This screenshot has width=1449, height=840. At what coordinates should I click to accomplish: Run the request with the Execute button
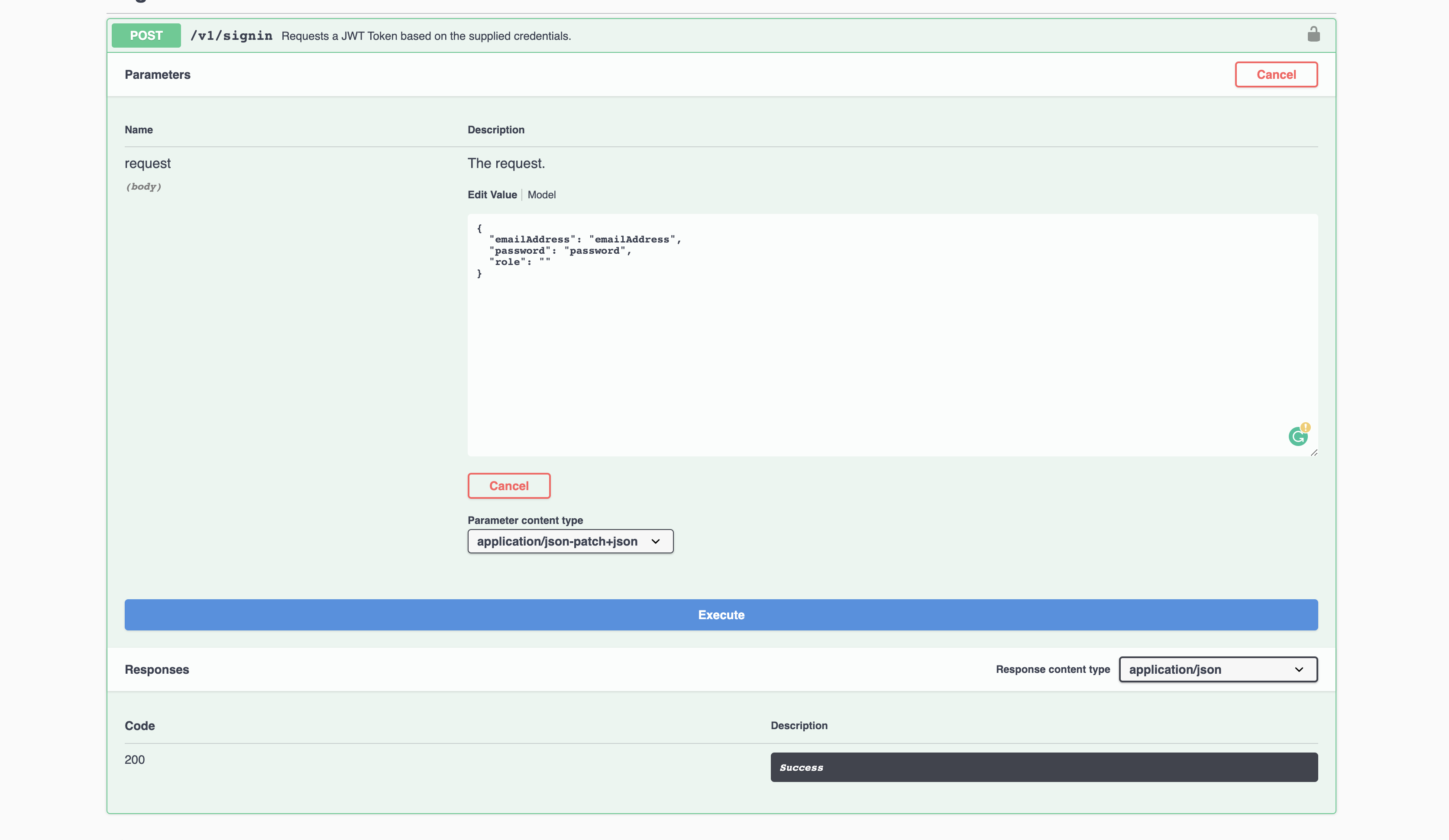pyautogui.click(x=721, y=614)
